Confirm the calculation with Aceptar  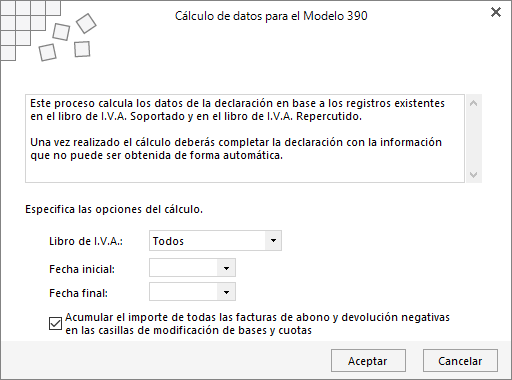tap(368, 361)
